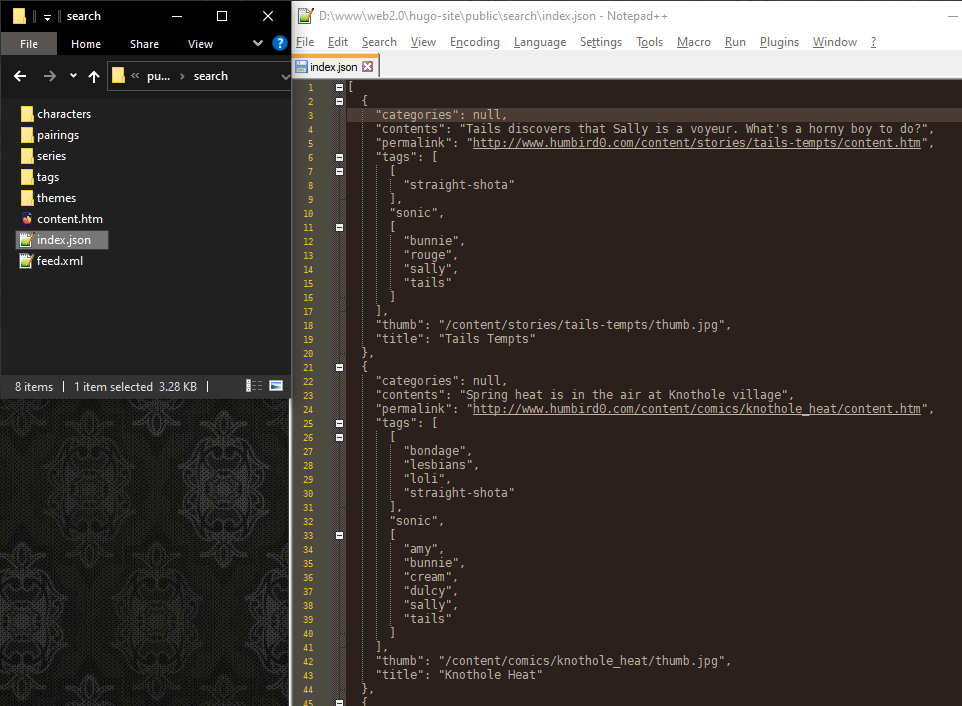Screen dimensions: 962x706
Task: Click the File button in Explorer ribbon
Action: 29,44
